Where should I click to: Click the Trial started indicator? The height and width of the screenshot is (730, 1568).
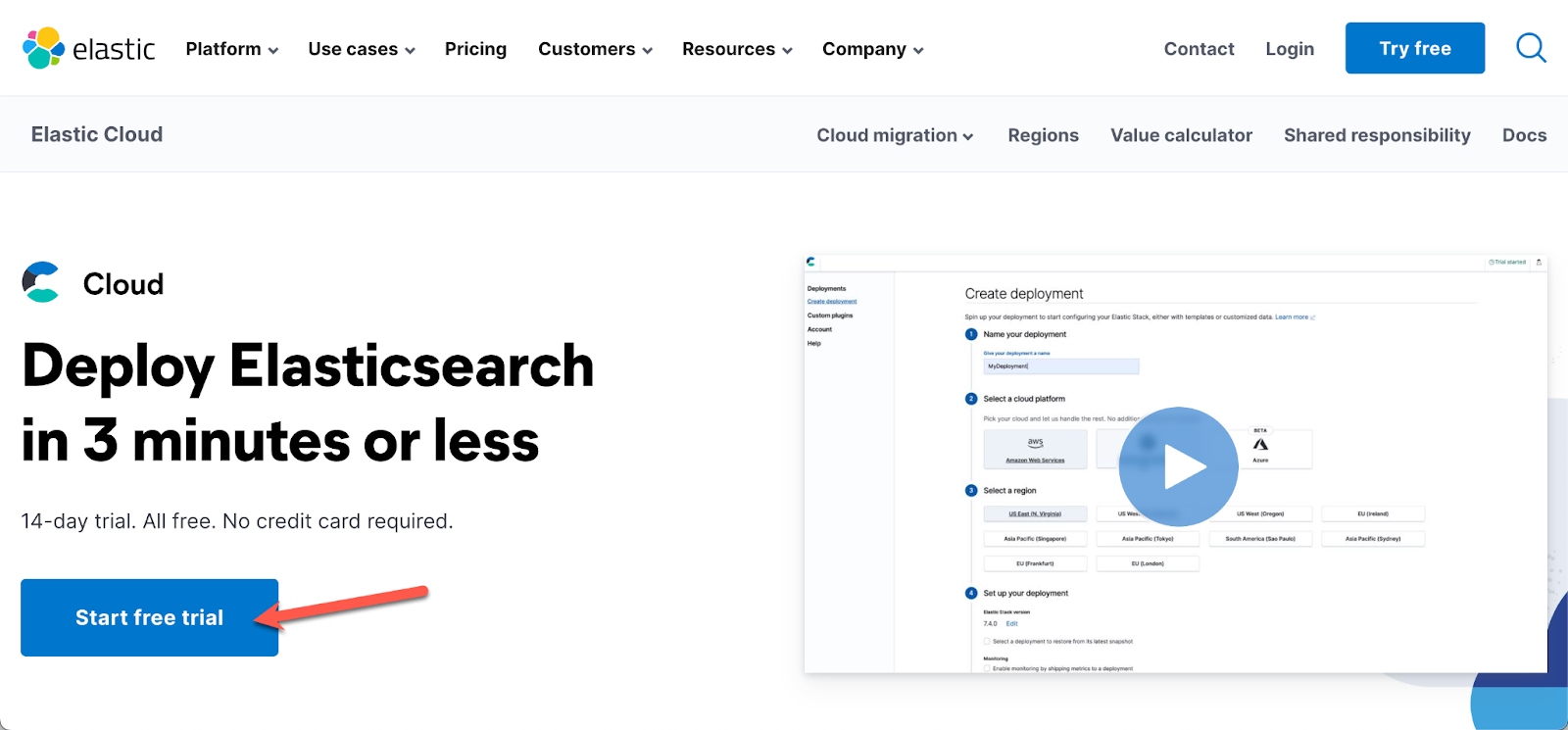(x=1507, y=262)
